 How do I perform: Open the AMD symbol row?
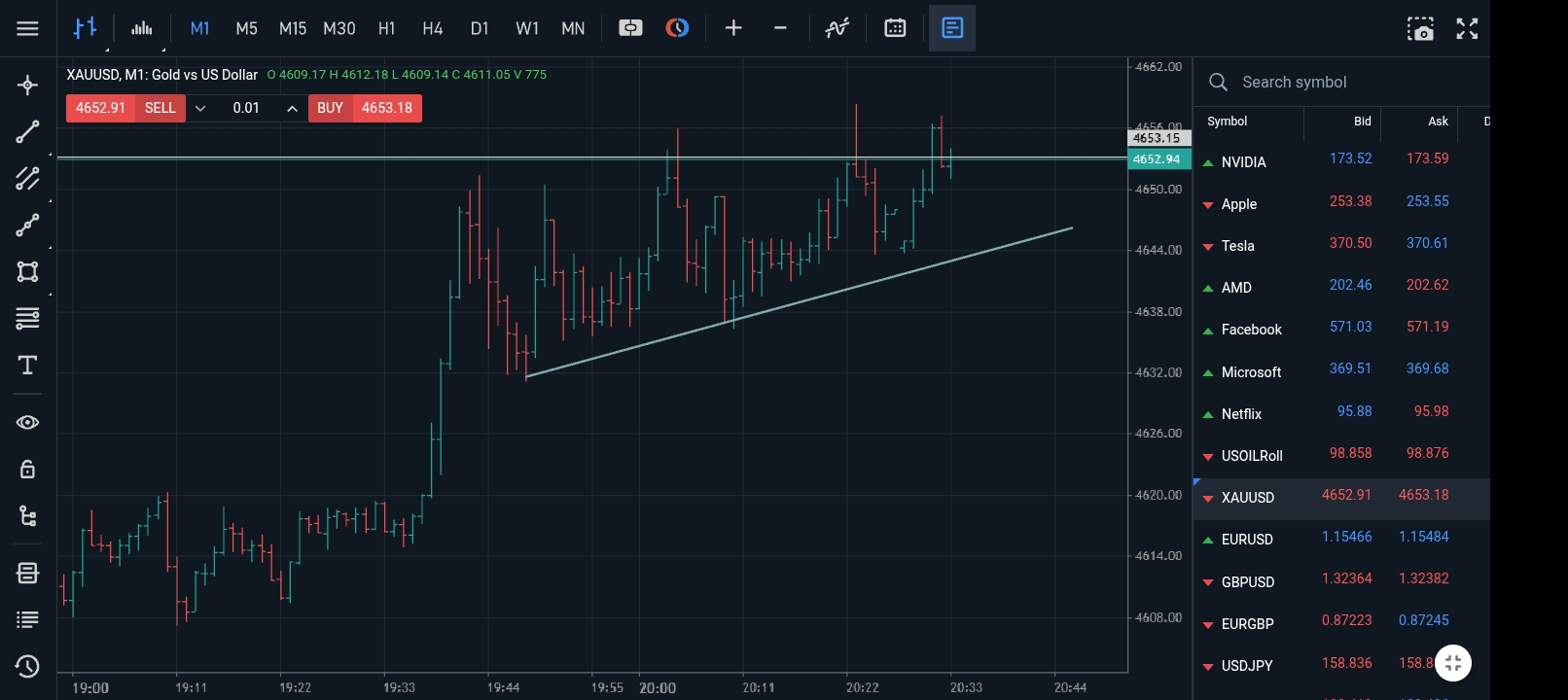pyautogui.click(x=1341, y=287)
